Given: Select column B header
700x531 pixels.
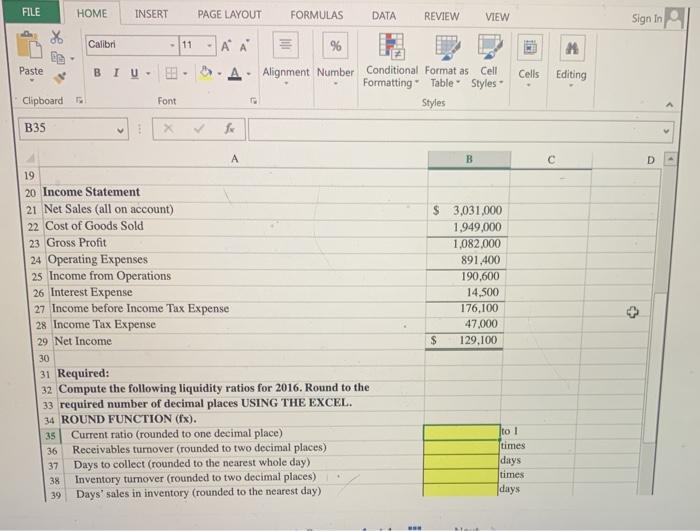Looking at the screenshot, I should [469, 159].
